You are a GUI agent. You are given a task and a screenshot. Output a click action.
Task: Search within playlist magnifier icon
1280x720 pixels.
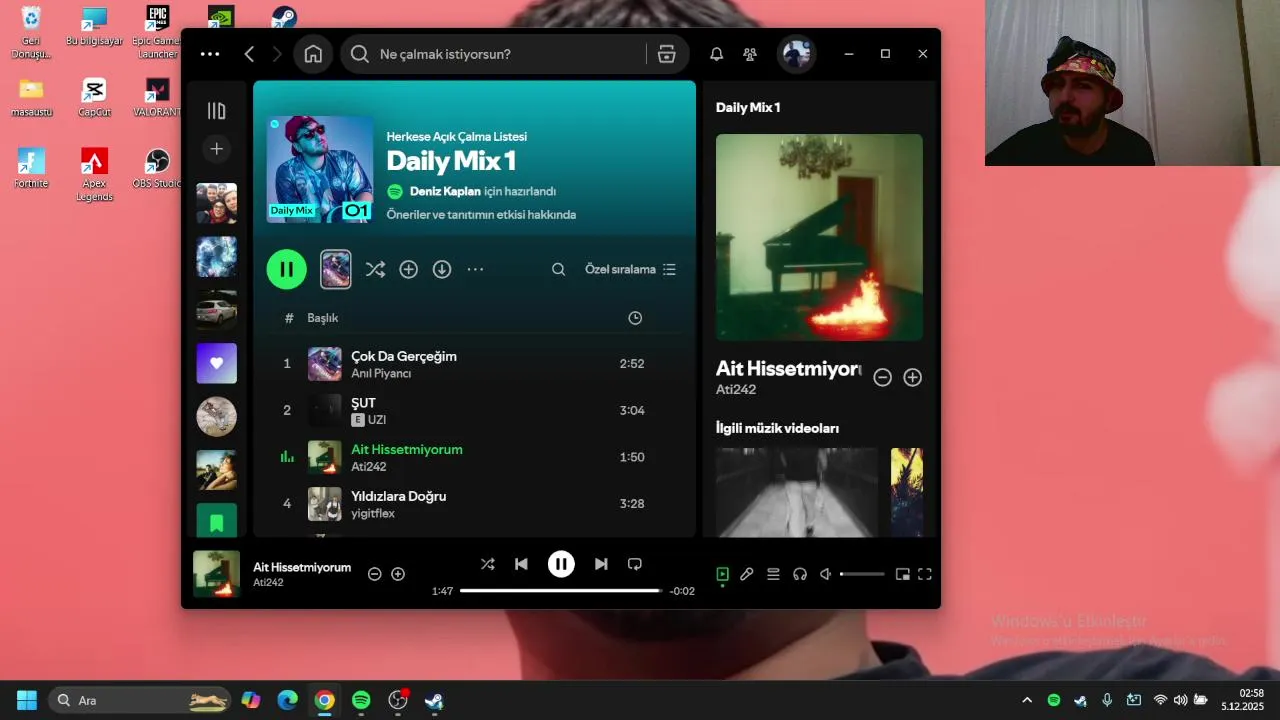559,269
